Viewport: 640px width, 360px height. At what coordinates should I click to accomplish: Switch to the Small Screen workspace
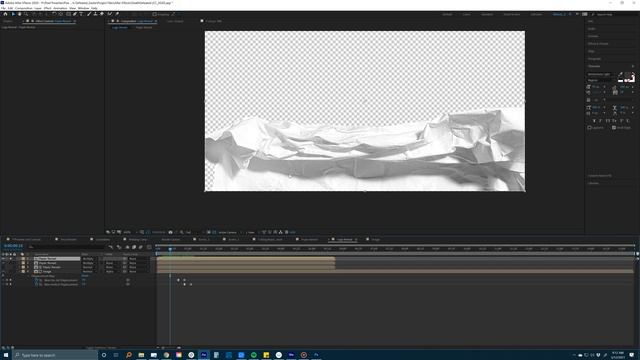pos(511,14)
